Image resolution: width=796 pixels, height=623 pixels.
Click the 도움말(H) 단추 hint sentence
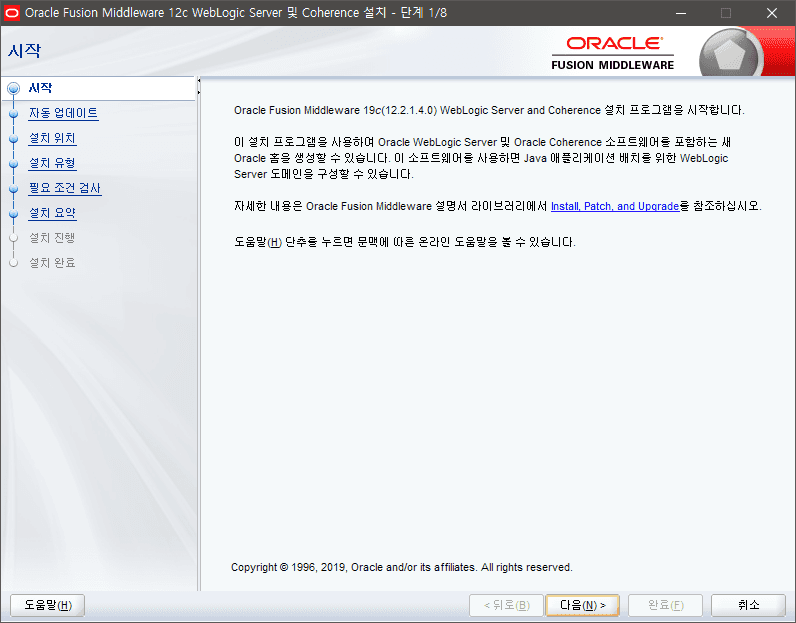(405, 242)
